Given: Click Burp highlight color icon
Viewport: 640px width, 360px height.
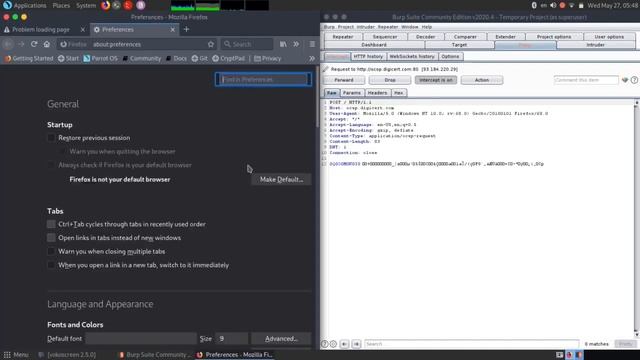Looking at the screenshot, I should [625, 80].
